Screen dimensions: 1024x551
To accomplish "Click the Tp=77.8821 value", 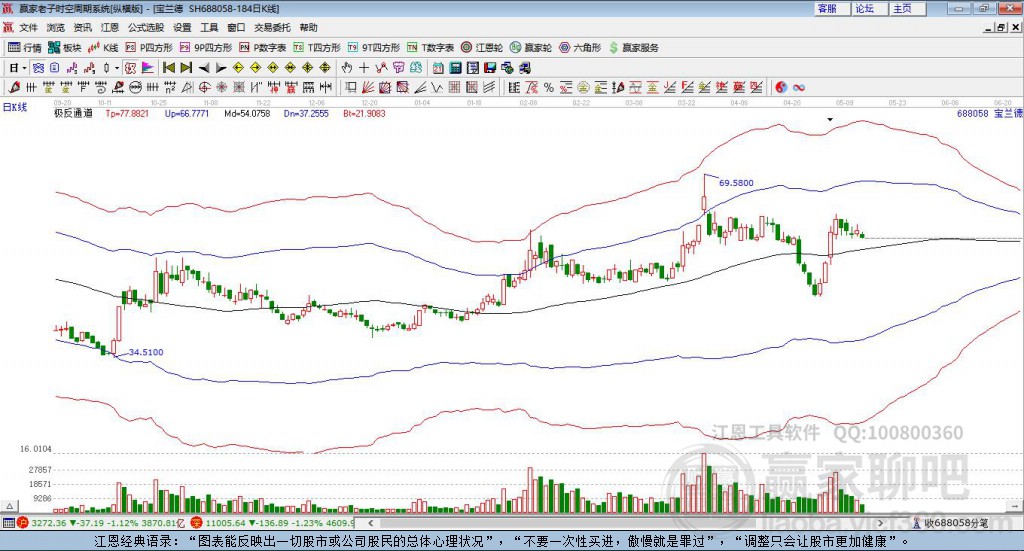I will 127,113.
